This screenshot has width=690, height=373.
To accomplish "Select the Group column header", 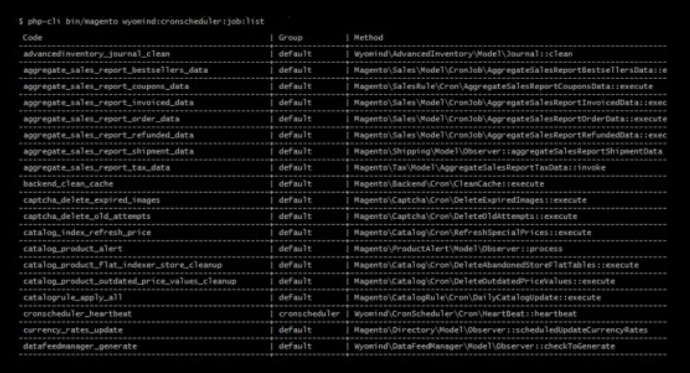I will [x=290, y=37].
